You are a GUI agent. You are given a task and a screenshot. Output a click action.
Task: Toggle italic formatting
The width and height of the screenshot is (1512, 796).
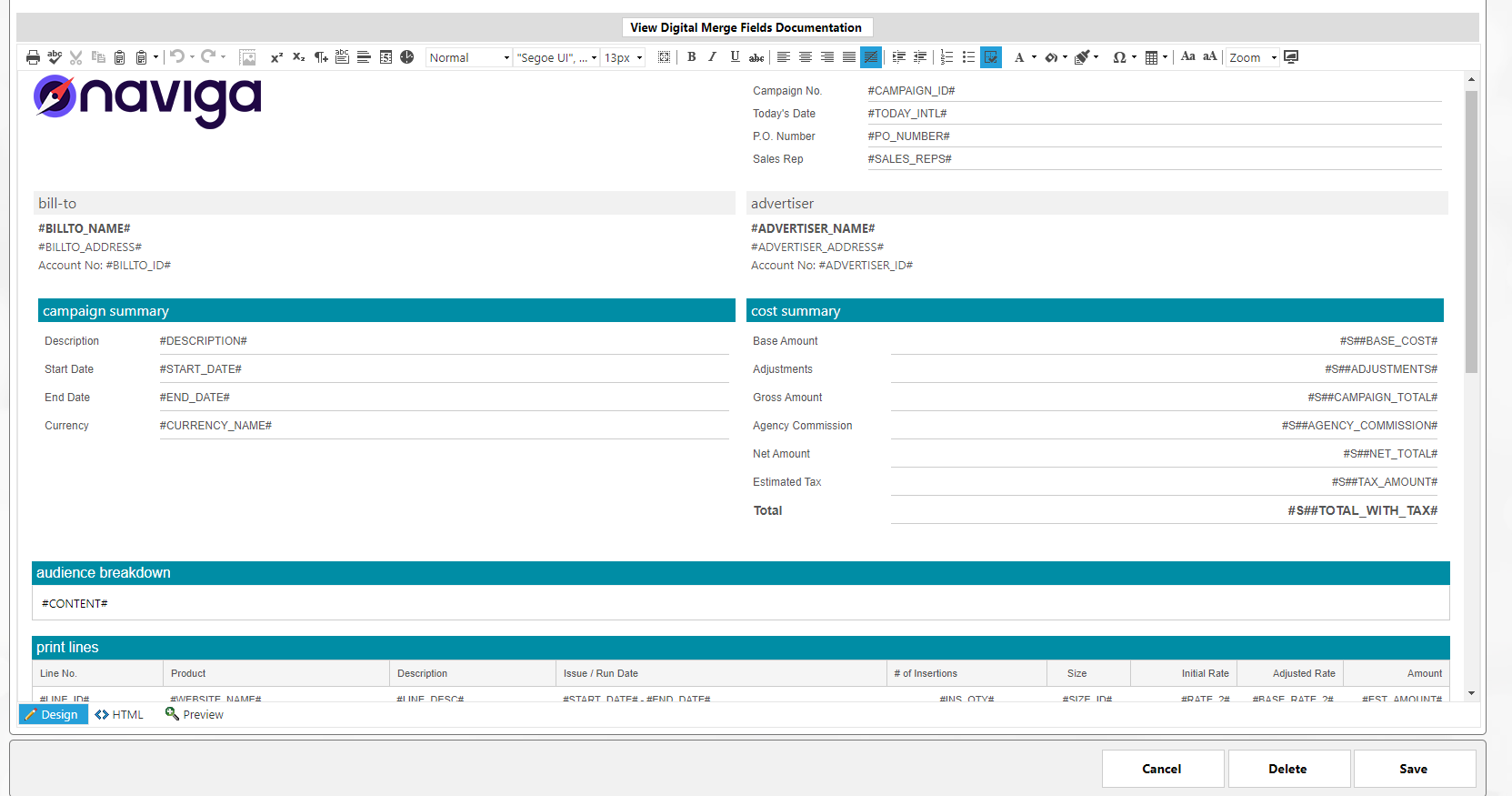(712, 57)
